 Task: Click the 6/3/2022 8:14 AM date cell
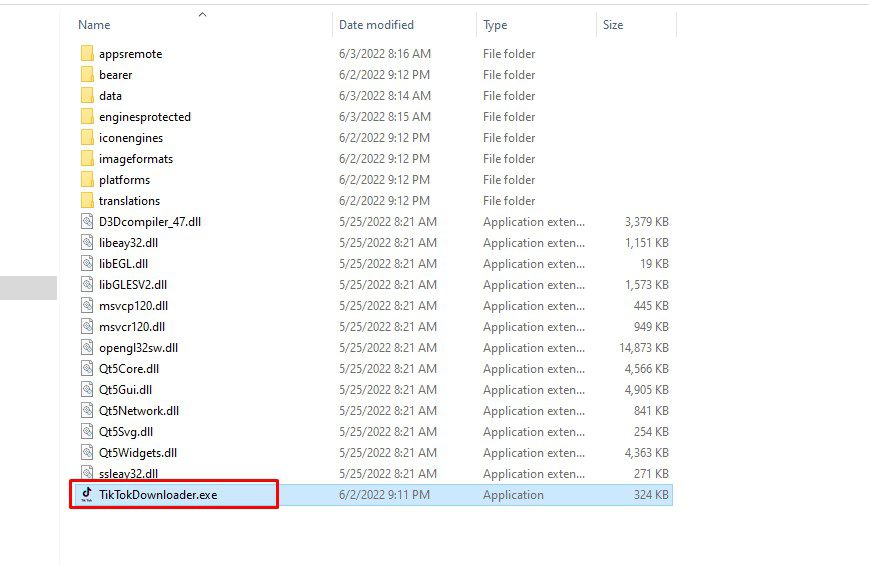pos(385,96)
